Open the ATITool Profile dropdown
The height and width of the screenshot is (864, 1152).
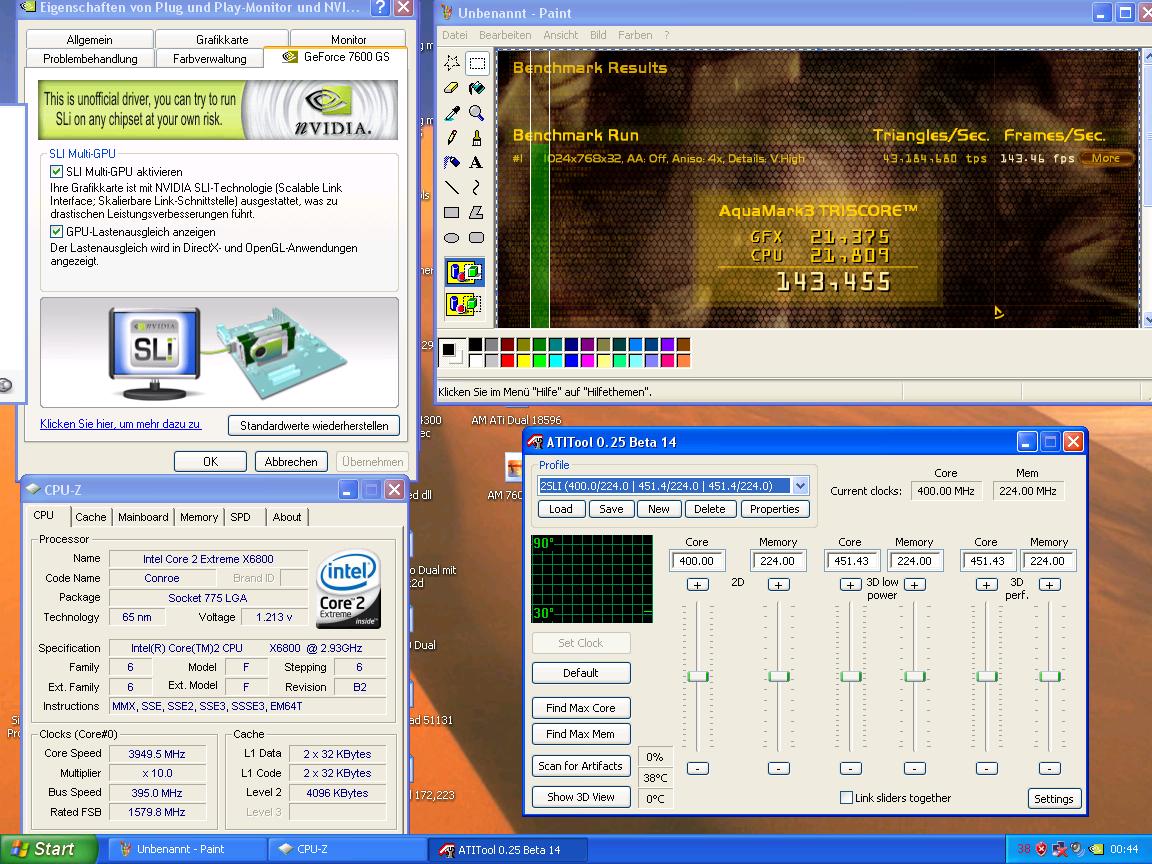pyautogui.click(x=800, y=486)
